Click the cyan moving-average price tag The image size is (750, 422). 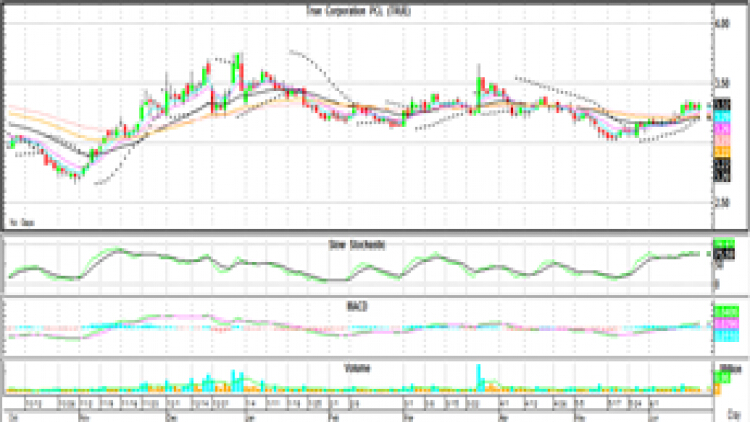[x=722, y=117]
